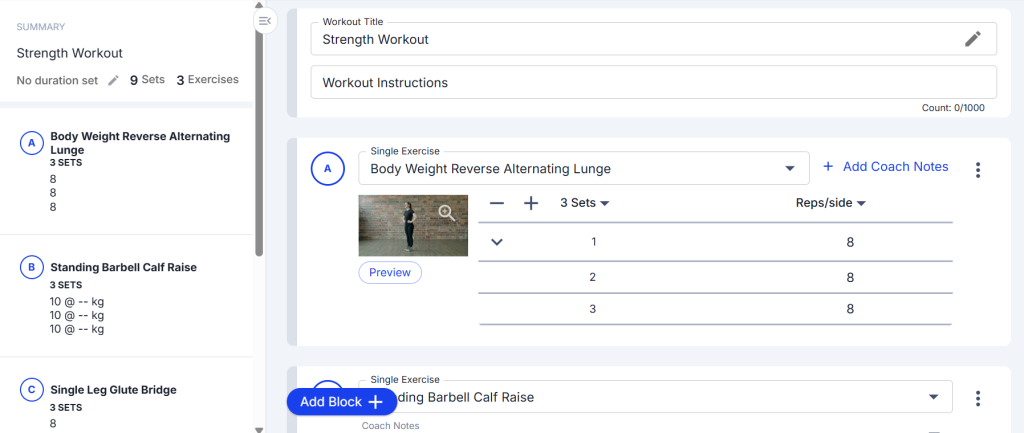Select Single Leg Glute Bridge in summary
Screen dimensions: 1024x433
[113, 390]
